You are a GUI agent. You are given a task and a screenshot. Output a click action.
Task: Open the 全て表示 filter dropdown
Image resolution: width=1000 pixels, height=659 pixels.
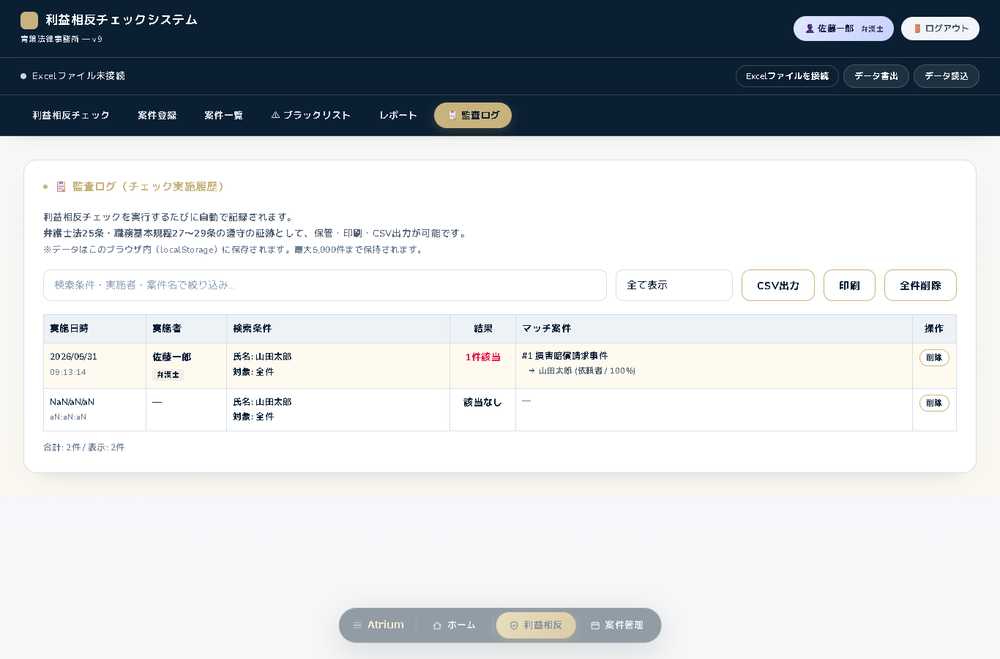coord(674,285)
